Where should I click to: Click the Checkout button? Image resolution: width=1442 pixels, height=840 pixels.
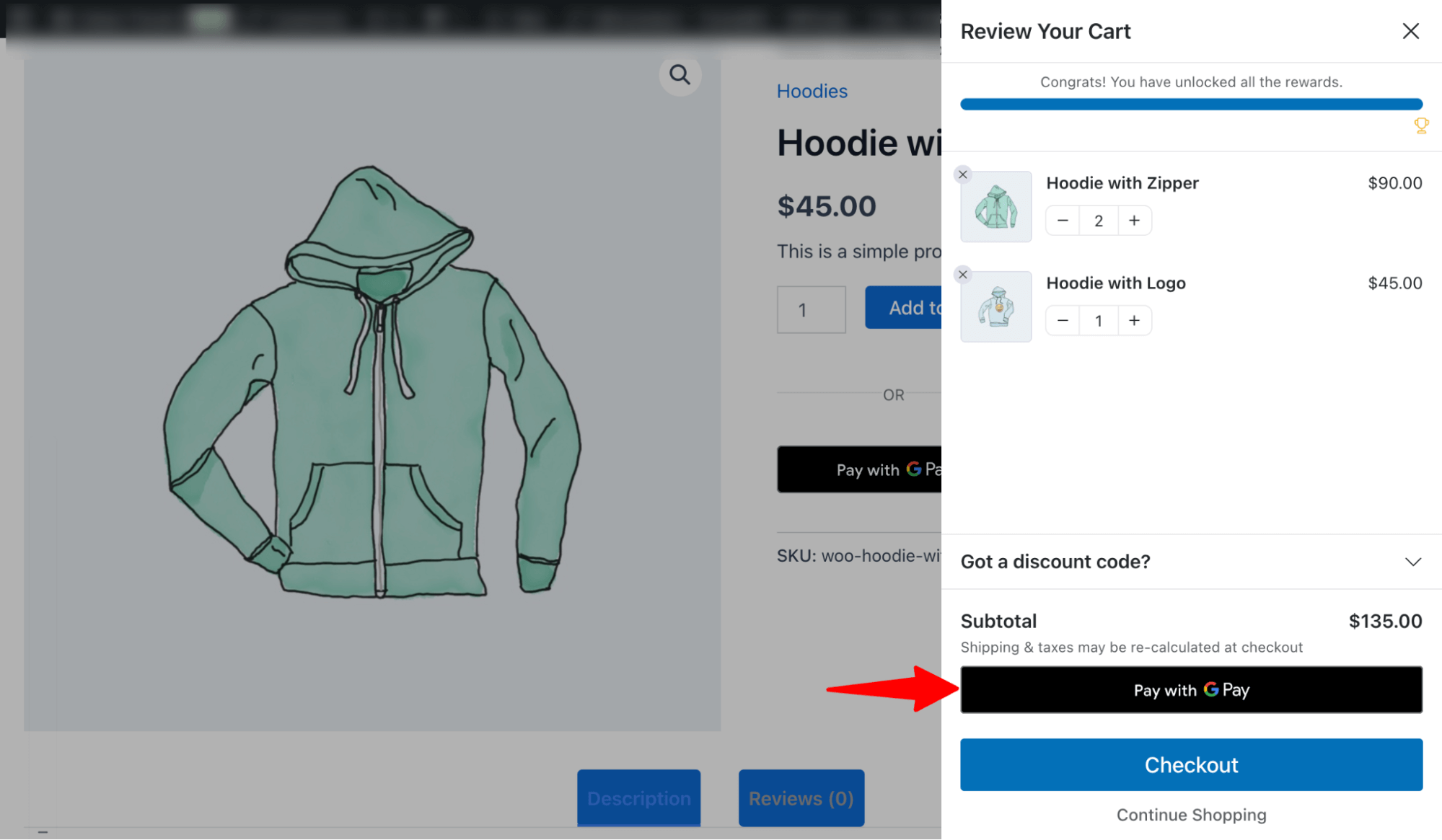pos(1191,764)
